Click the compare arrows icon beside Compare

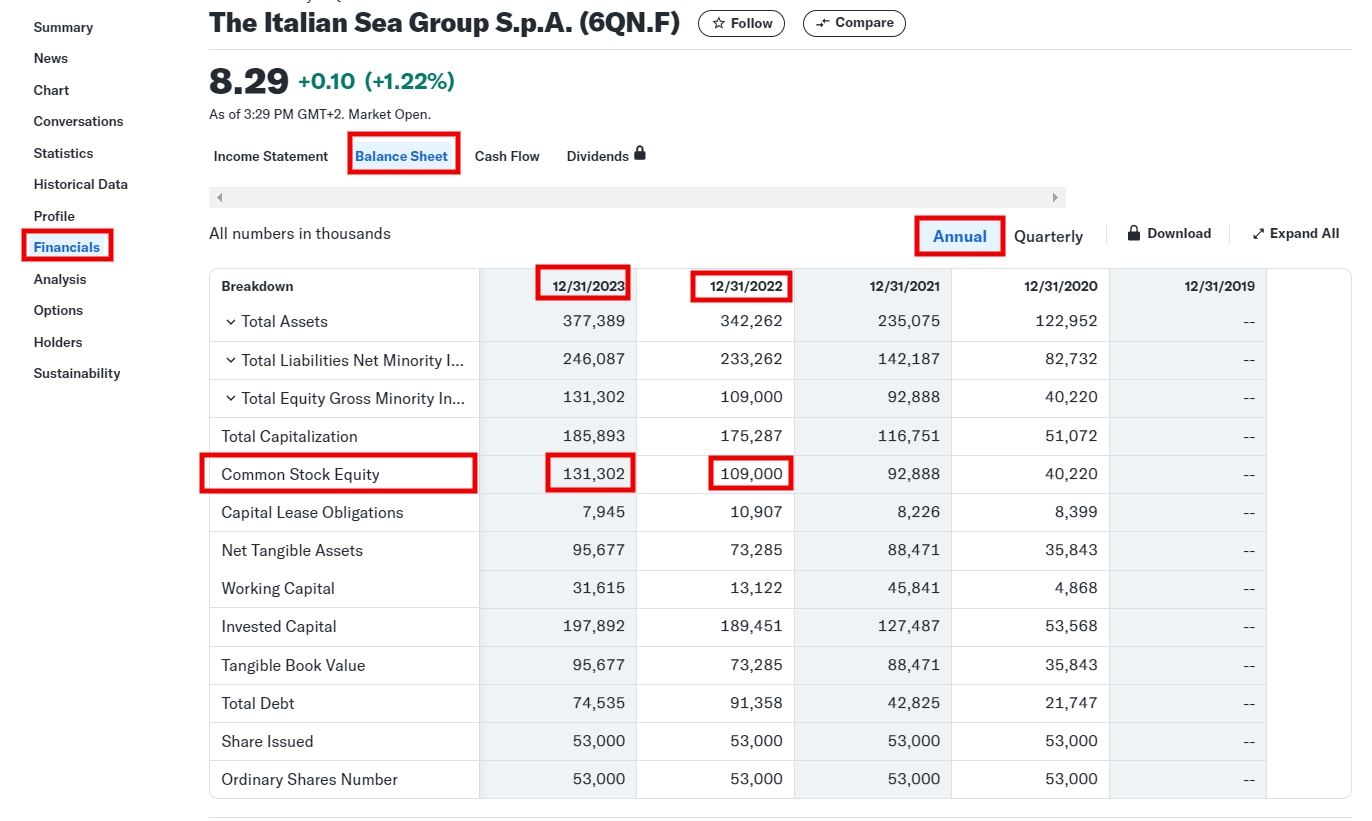point(820,22)
